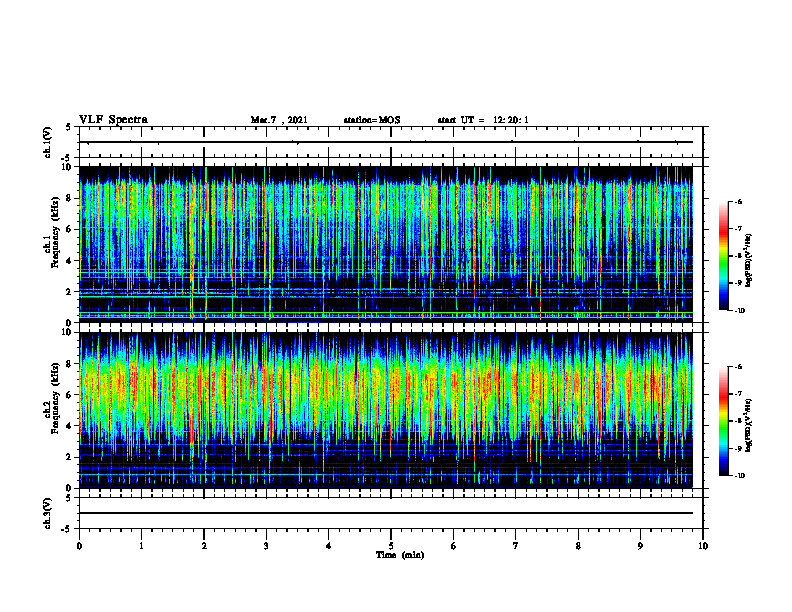Click the time axis tick label "10"
Viewport: 792px width, 612px height.
pyautogui.click(x=703, y=546)
